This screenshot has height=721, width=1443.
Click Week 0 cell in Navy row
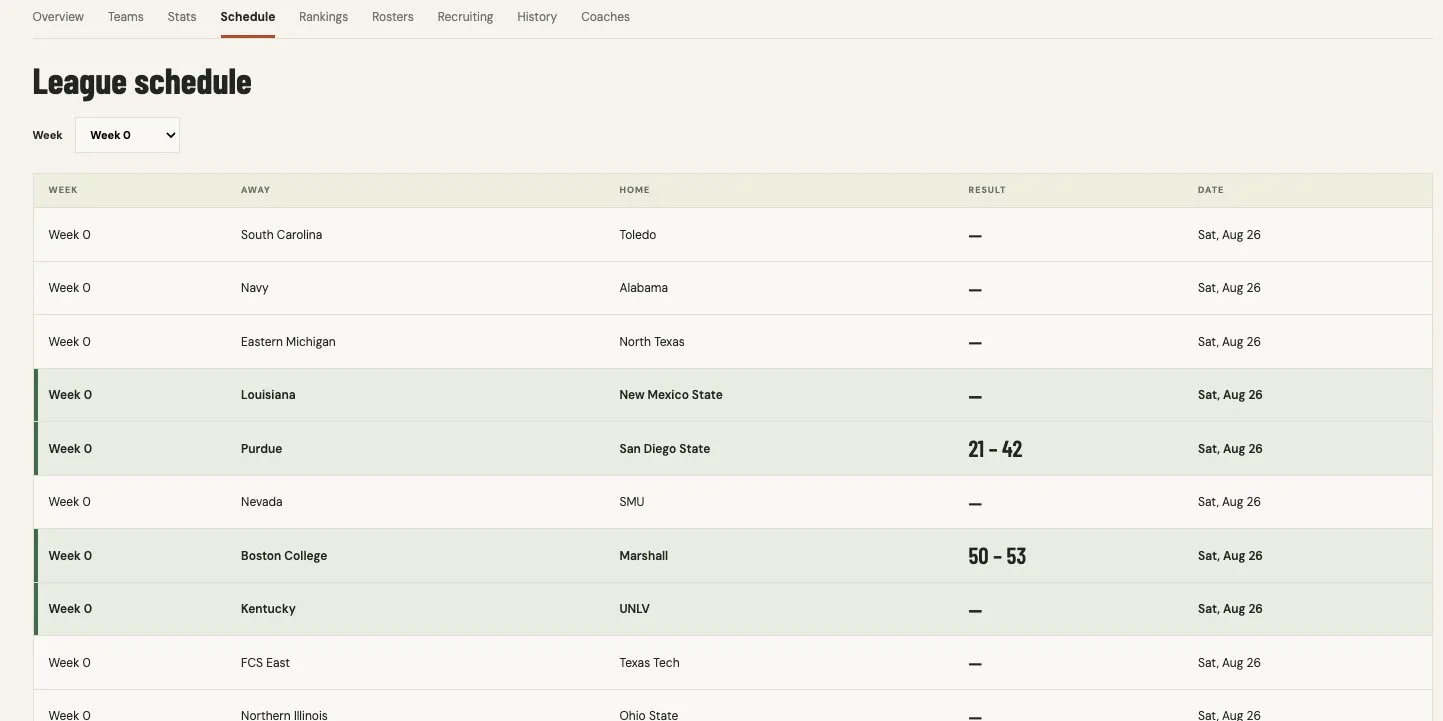[x=70, y=288]
